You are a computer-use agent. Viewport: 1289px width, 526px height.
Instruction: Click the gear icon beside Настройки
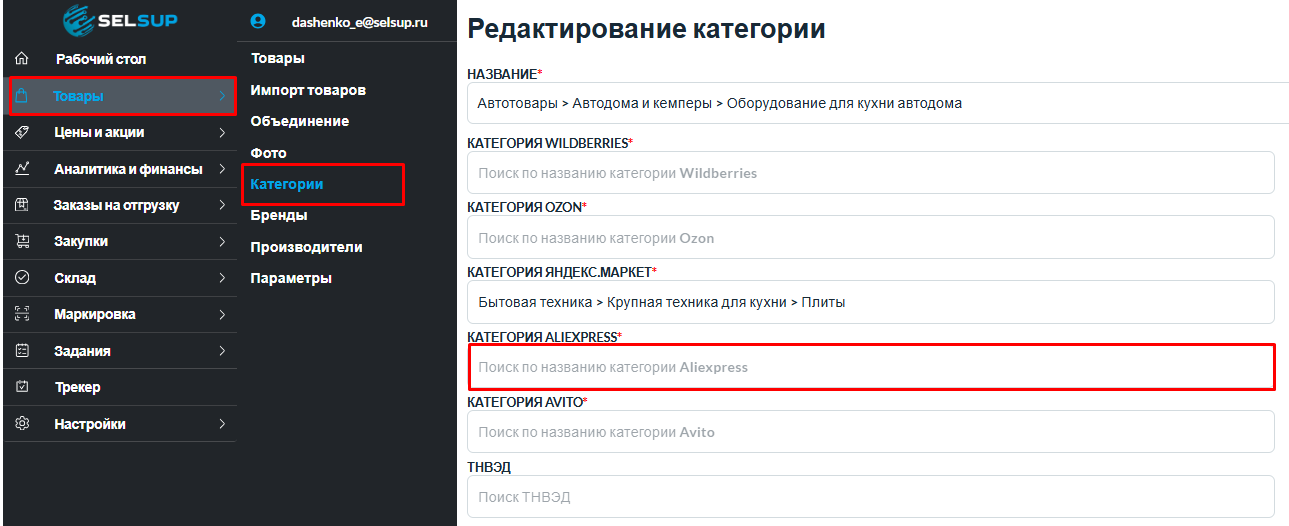click(x=22, y=424)
